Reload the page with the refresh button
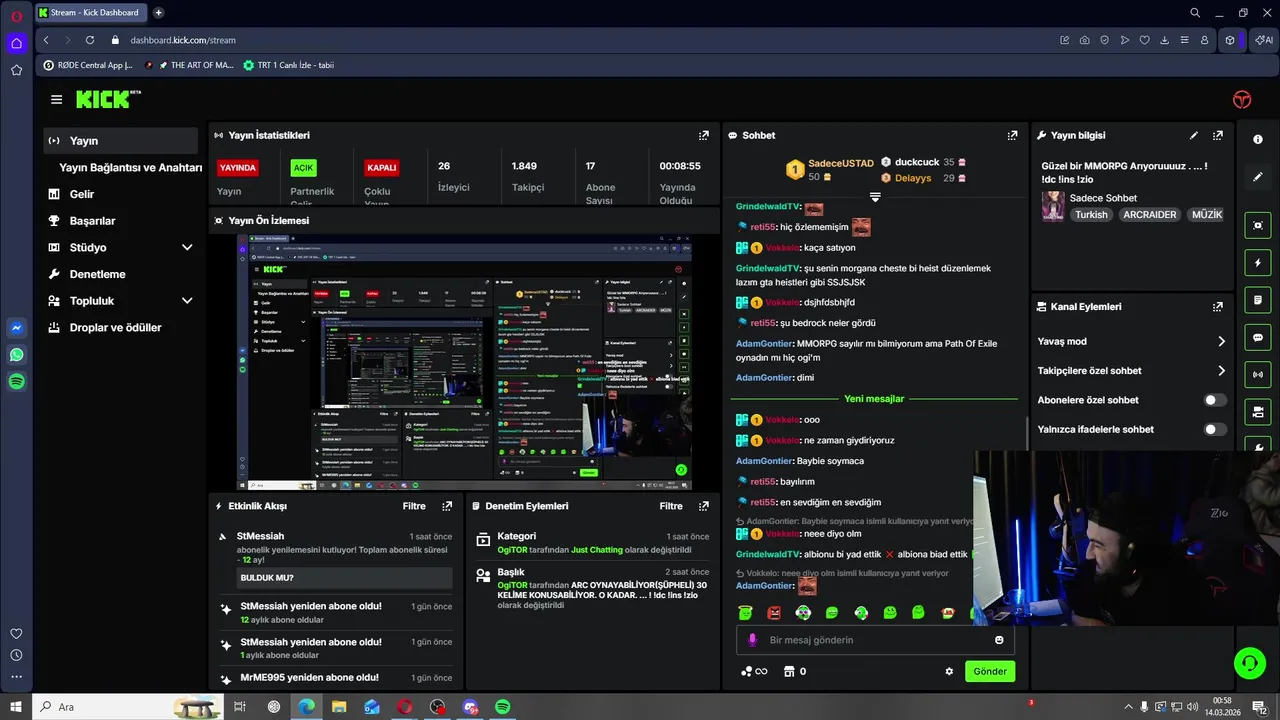The height and width of the screenshot is (720, 1280). pyautogui.click(x=90, y=40)
